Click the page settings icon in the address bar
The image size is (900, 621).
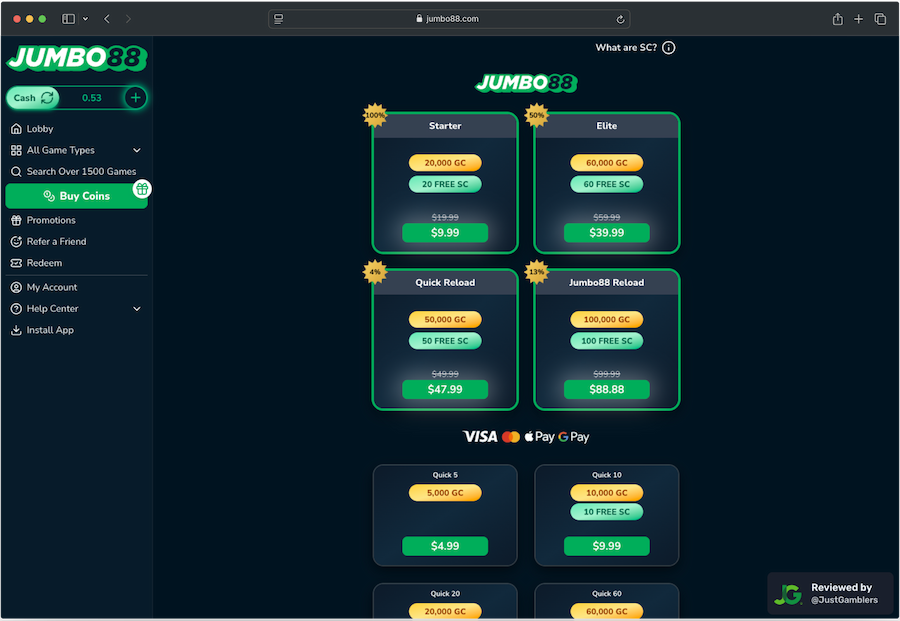pyautogui.click(x=278, y=19)
